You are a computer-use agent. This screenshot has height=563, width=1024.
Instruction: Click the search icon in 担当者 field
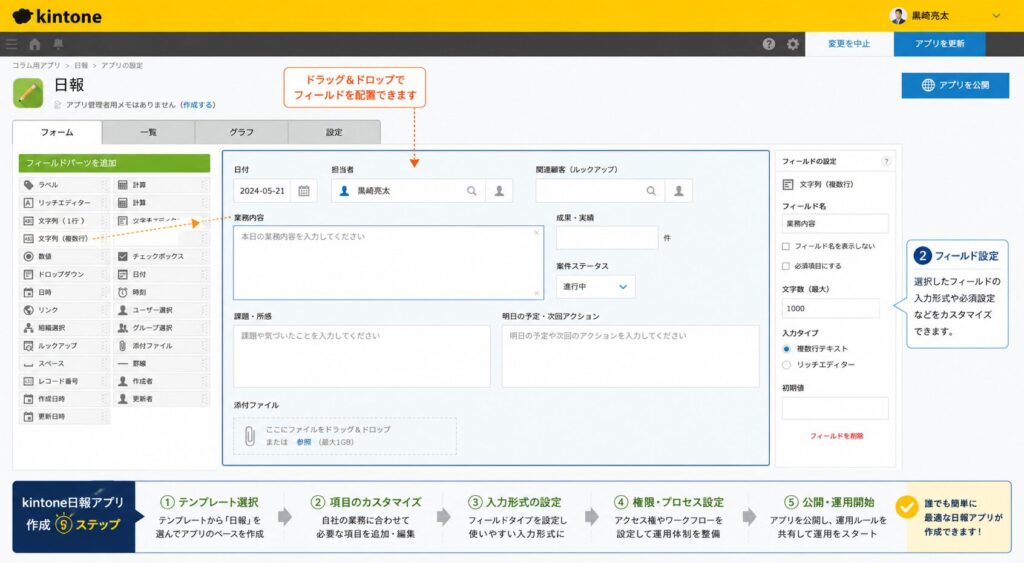pyautogui.click(x=472, y=191)
